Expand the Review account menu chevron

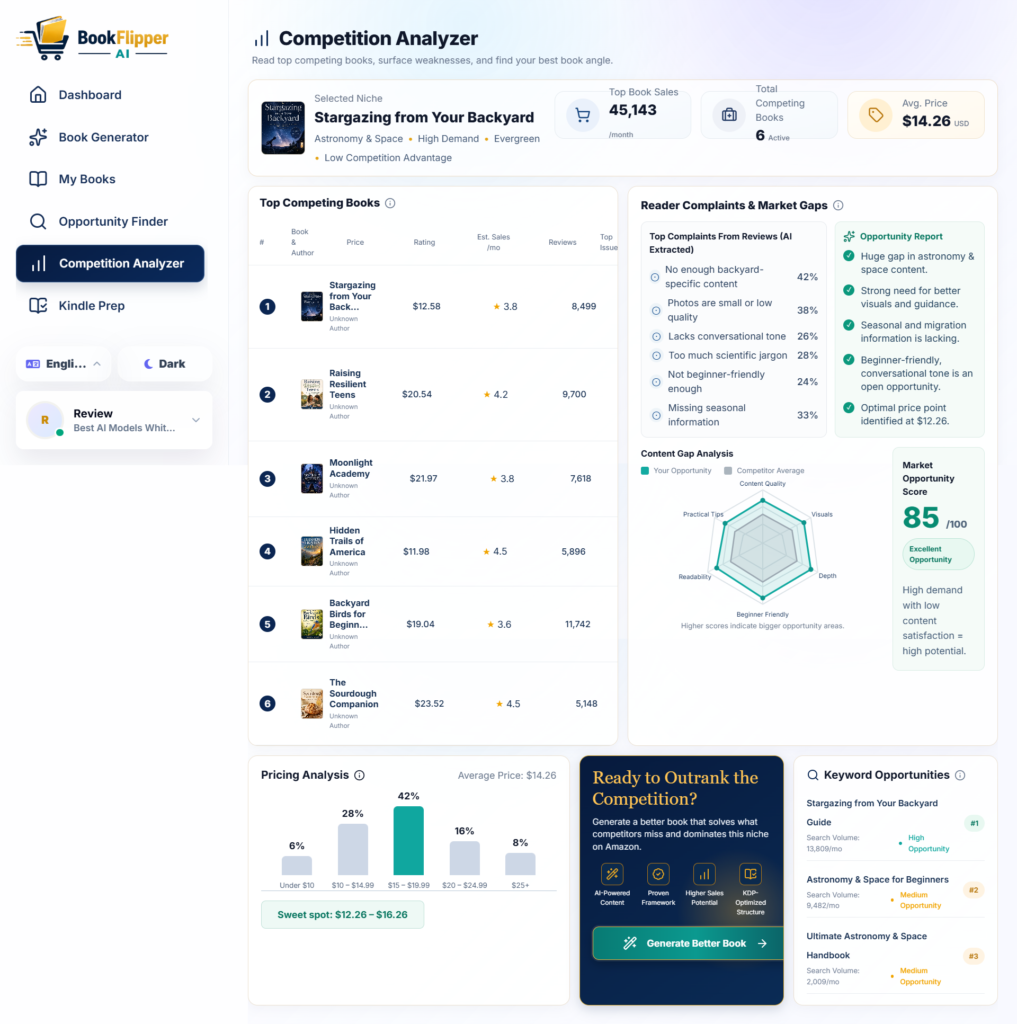point(196,420)
